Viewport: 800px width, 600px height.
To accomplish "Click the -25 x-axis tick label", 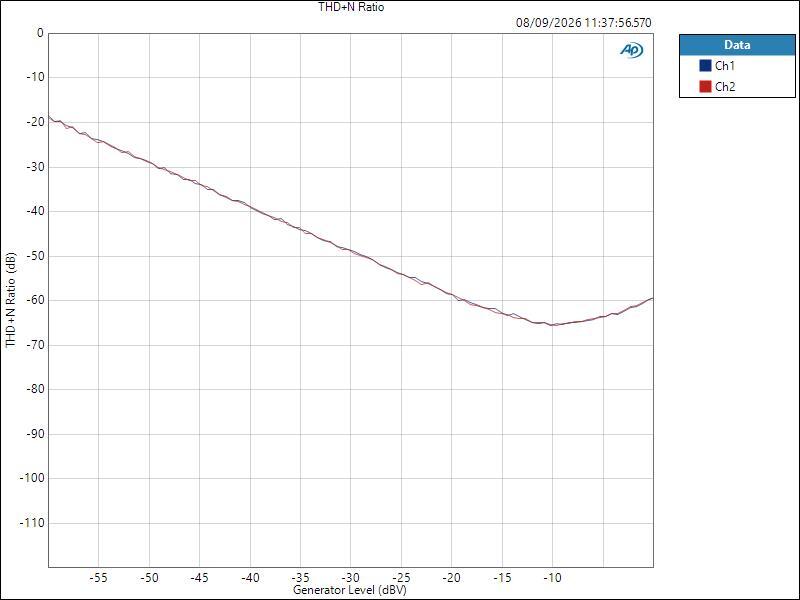I will pos(401,578).
